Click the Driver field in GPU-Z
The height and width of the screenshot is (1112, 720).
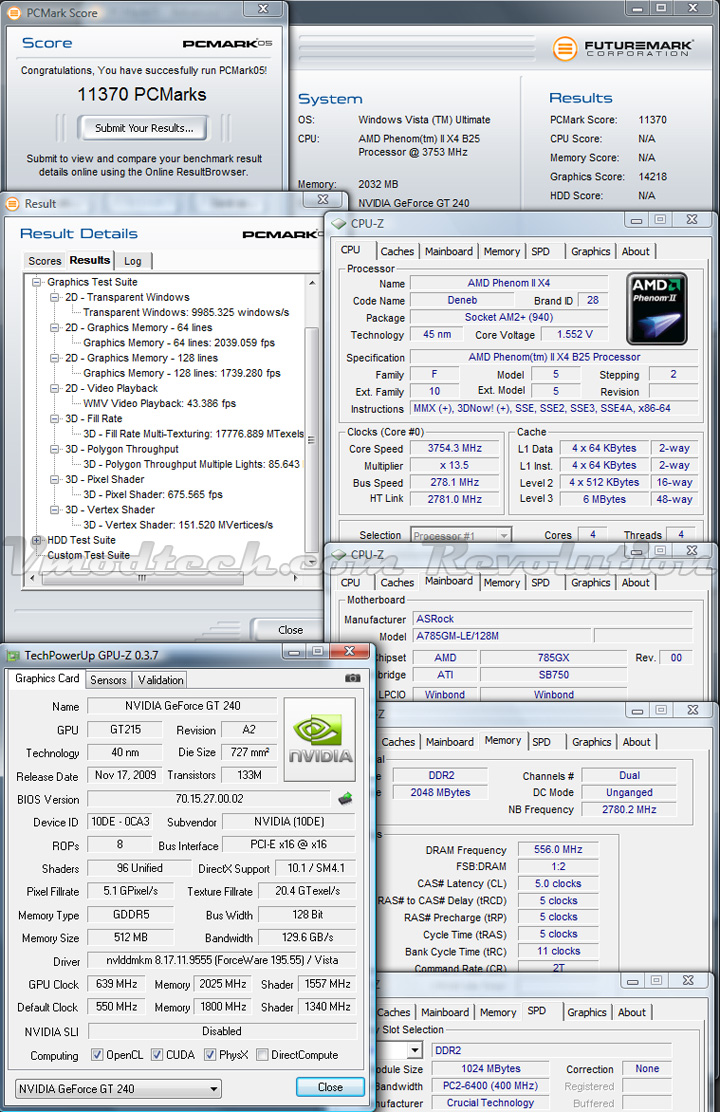(222, 960)
